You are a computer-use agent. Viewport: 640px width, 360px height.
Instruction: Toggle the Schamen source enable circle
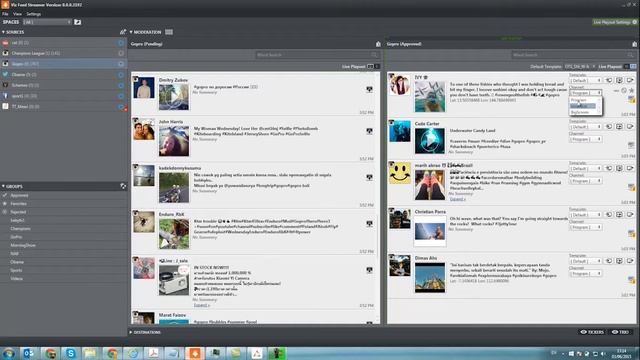(121, 85)
